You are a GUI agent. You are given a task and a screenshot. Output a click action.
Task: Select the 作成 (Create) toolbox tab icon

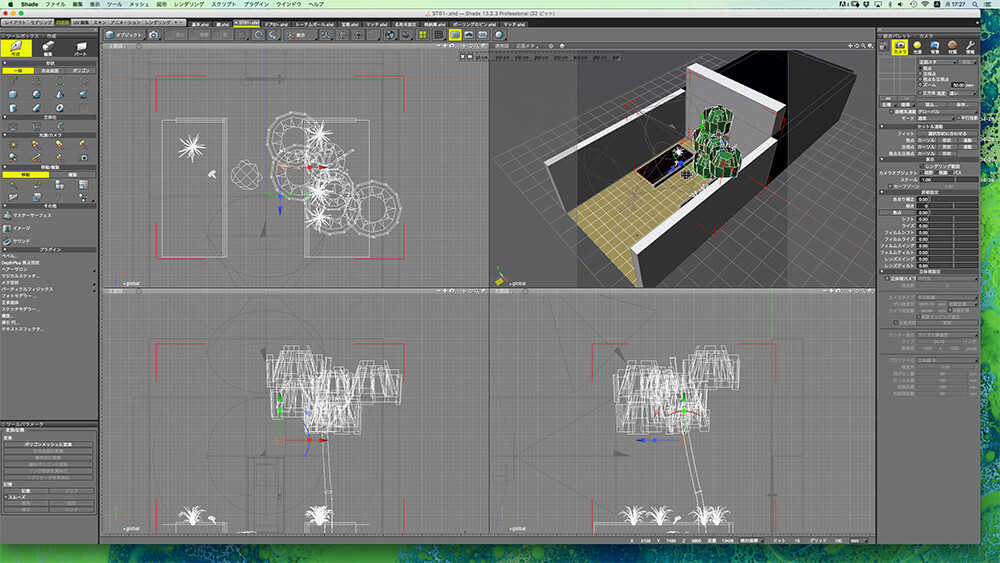pyautogui.click(x=14, y=47)
